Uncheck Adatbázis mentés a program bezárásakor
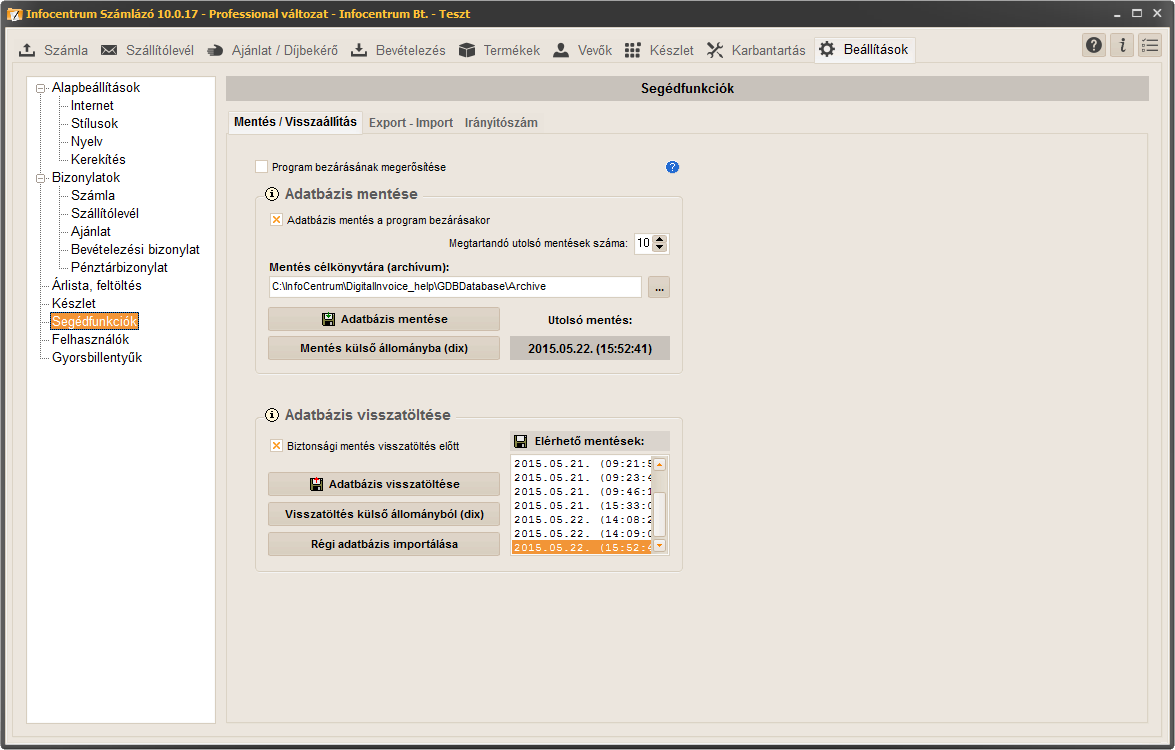This screenshot has height=750, width=1175. coord(277,220)
